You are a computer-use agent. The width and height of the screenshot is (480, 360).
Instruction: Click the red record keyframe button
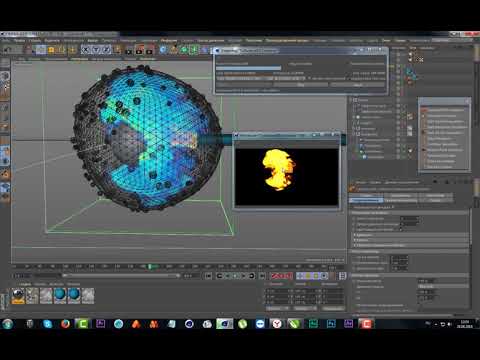[x=276, y=276]
